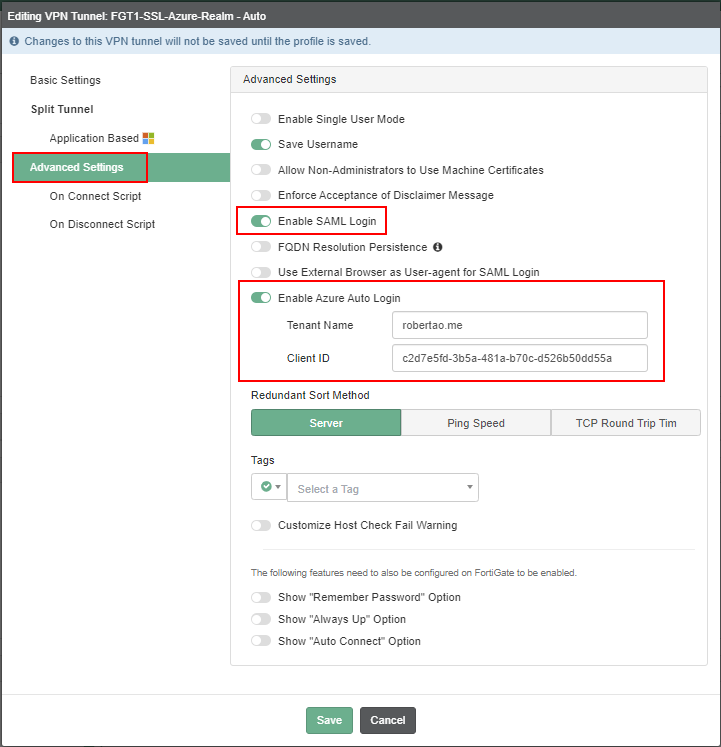Click the Tenant Name input field

point(519,325)
